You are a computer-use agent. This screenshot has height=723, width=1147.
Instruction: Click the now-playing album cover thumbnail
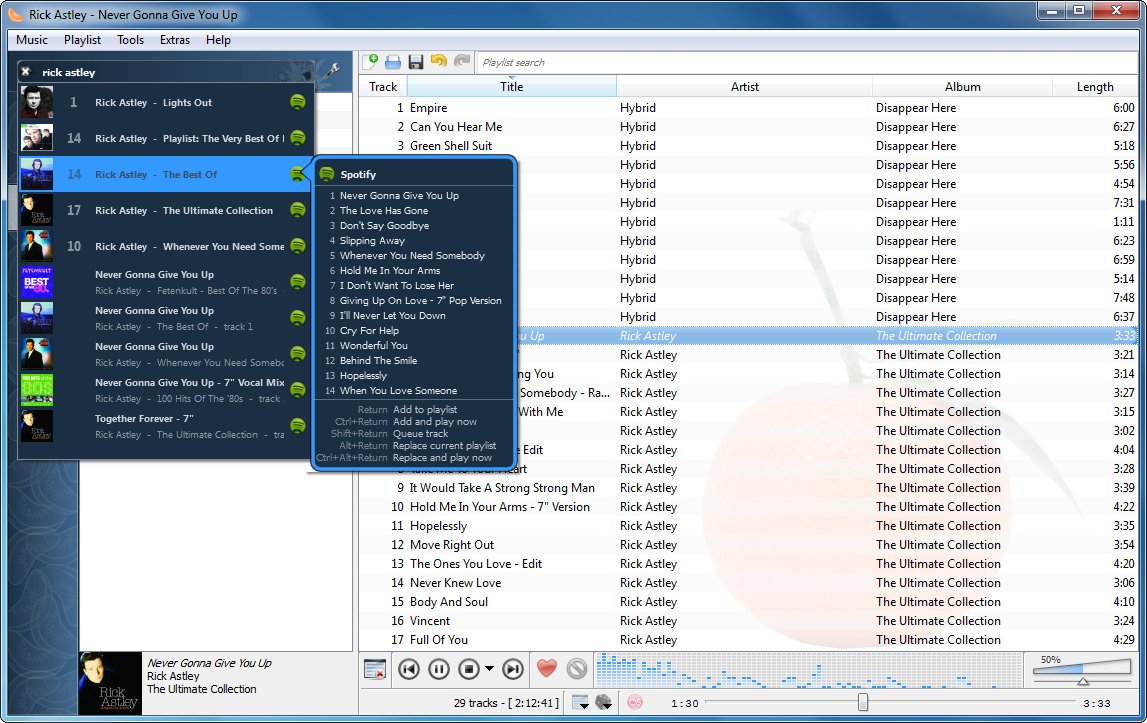pyautogui.click(x=110, y=683)
